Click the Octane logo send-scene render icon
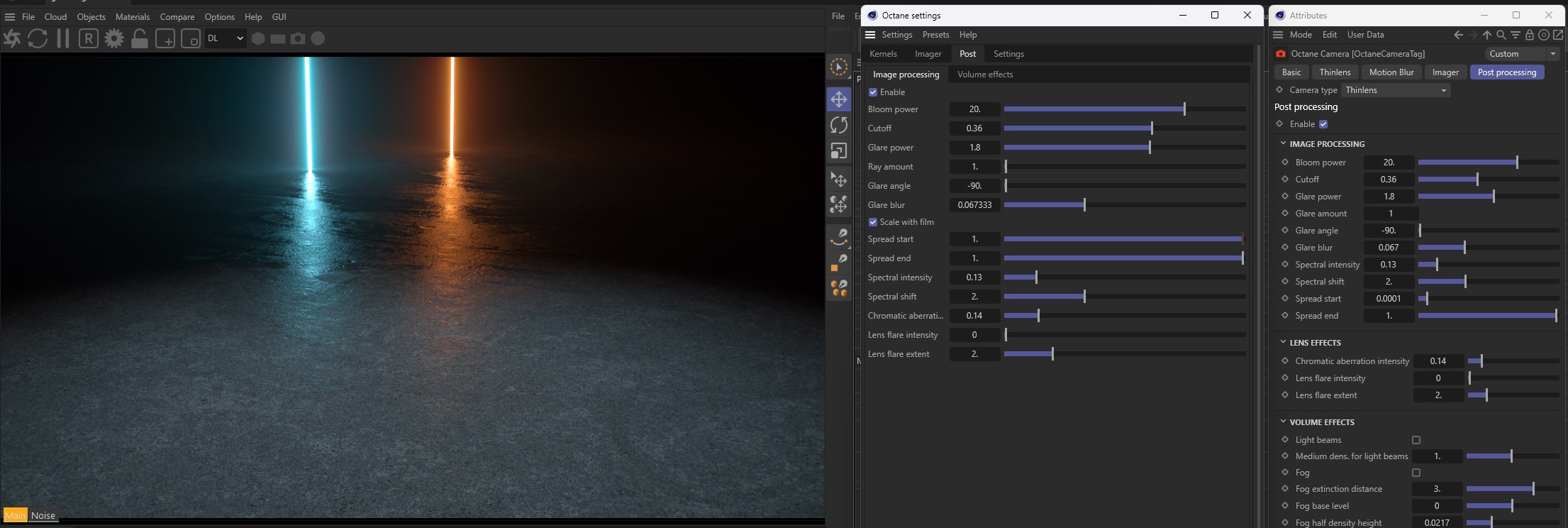 pyautogui.click(x=12, y=38)
